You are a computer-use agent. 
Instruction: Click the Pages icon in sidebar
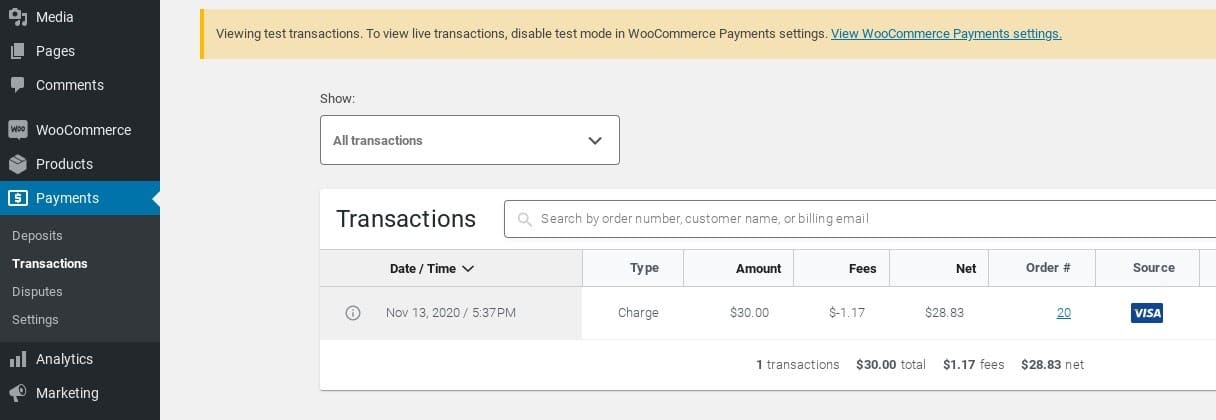17,51
